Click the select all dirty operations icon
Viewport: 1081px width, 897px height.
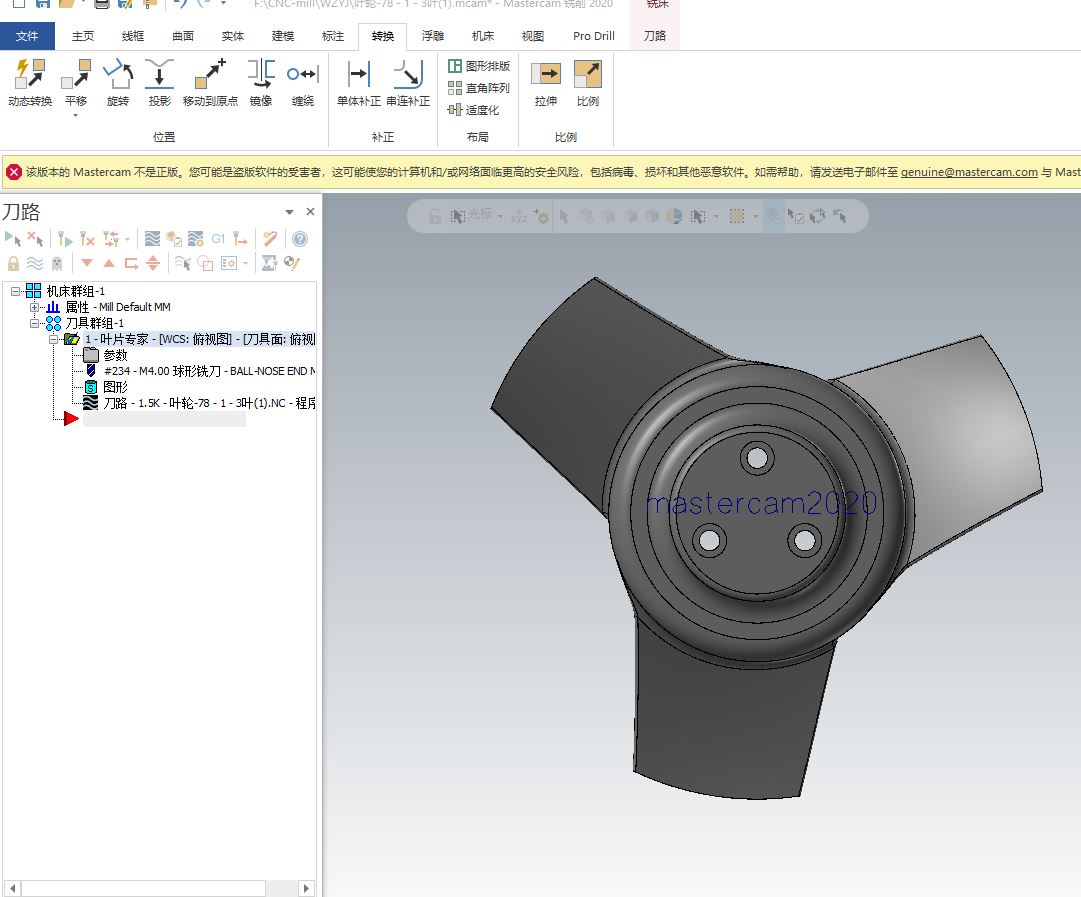pos(35,239)
